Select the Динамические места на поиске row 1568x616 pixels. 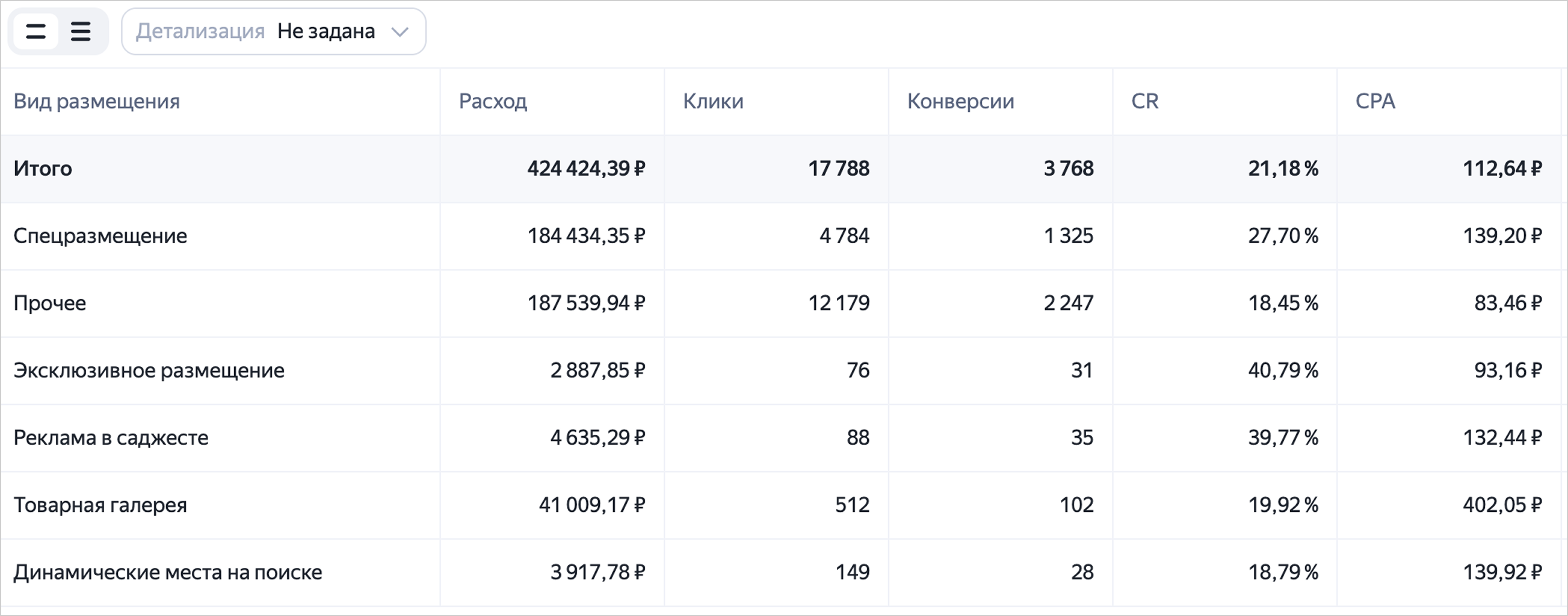784,572
